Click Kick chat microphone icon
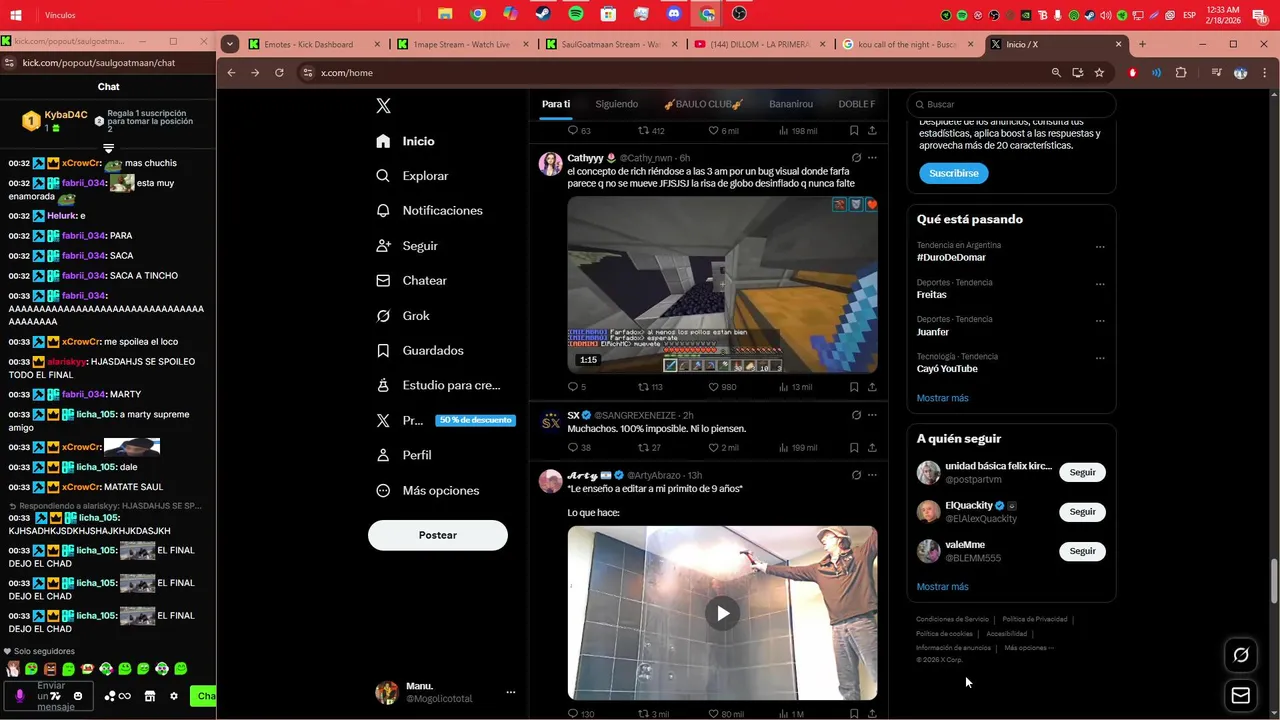The width and height of the screenshot is (1280, 720). pyautogui.click(x=19, y=696)
